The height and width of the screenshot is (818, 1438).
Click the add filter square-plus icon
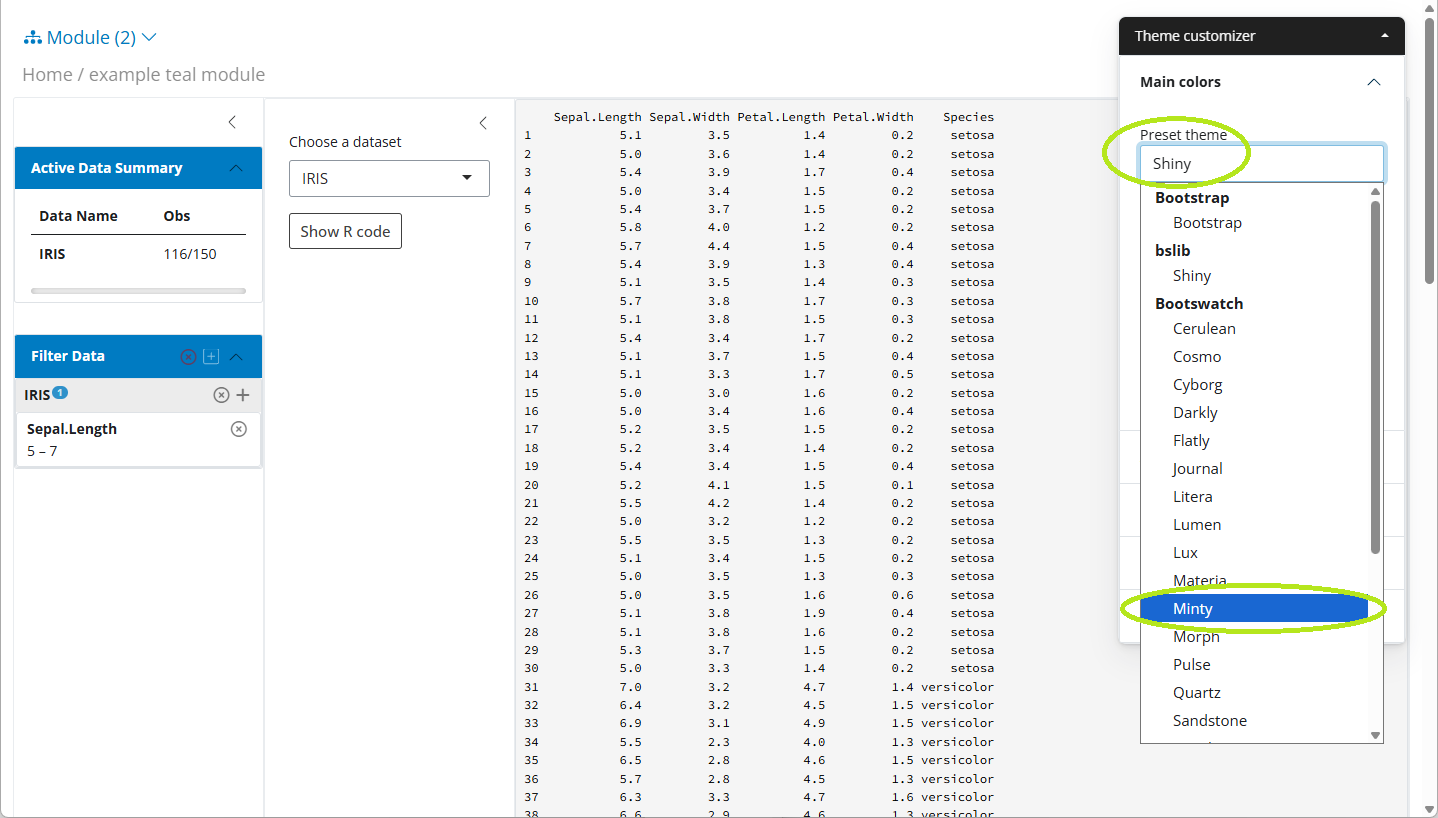[x=211, y=357]
